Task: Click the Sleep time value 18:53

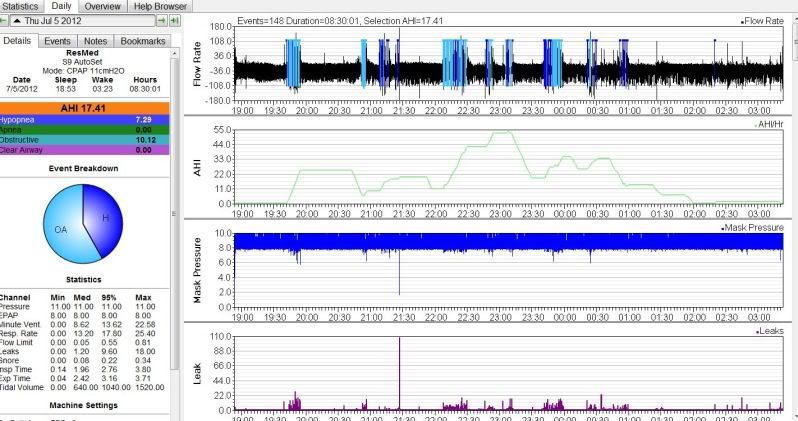Action: [x=66, y=89]
